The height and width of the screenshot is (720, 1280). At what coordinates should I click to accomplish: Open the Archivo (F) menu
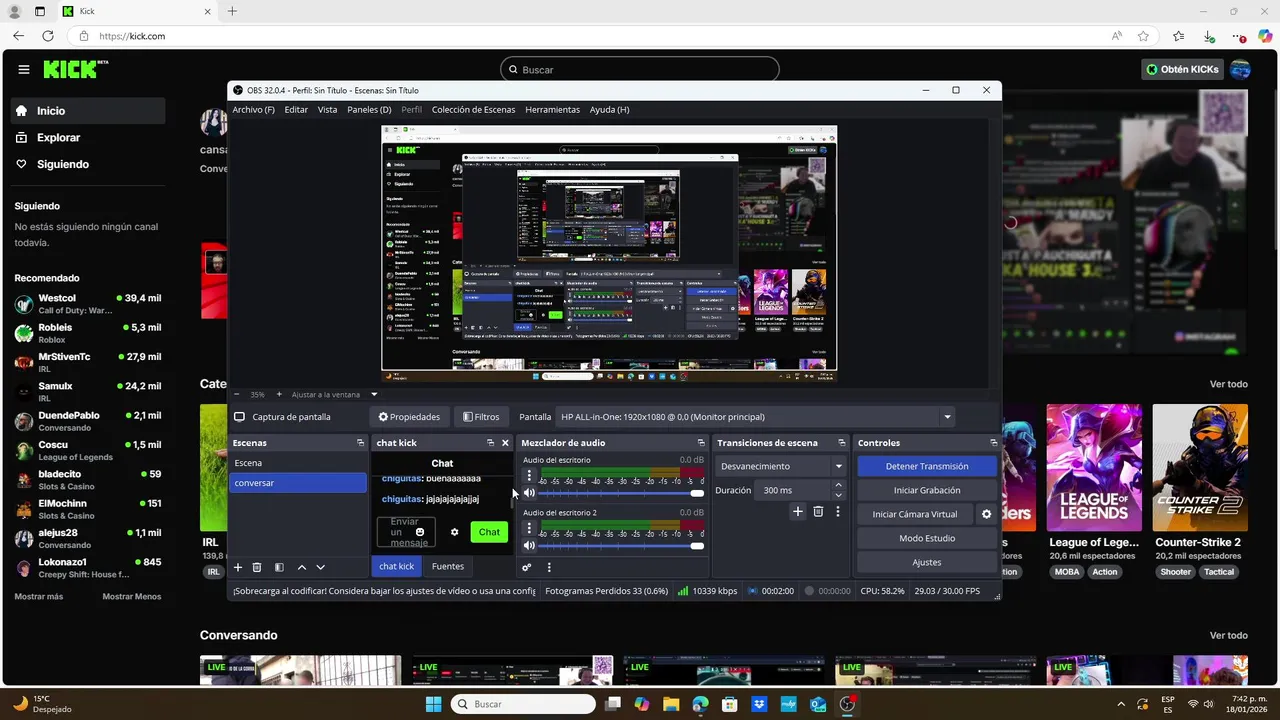tap(253, 110)
